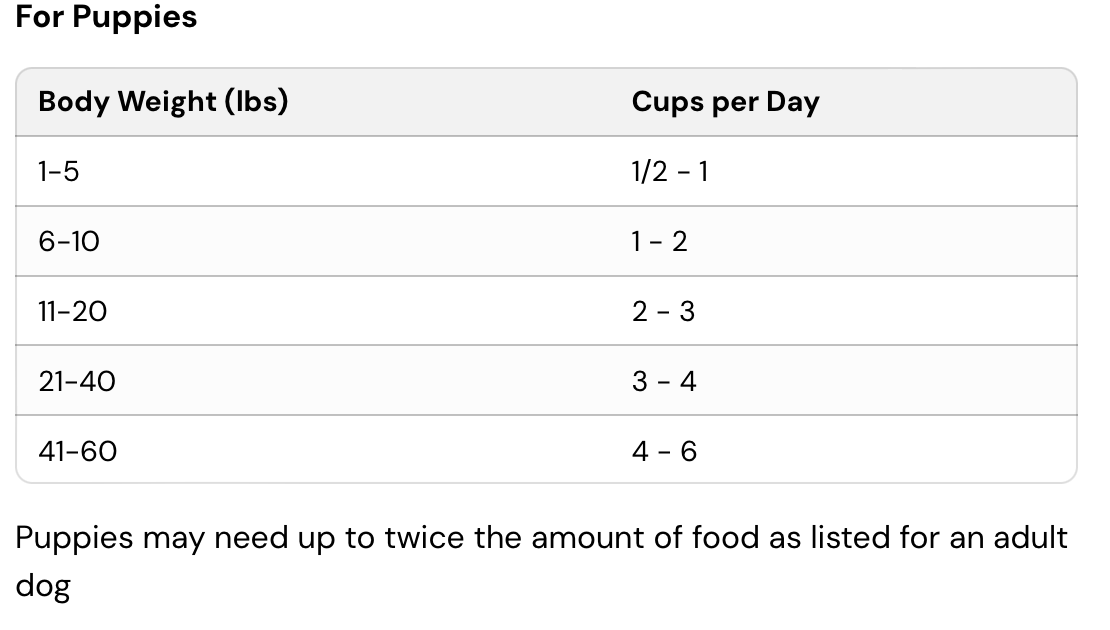Select the "11-20" body weight cell

click(72, 312)
